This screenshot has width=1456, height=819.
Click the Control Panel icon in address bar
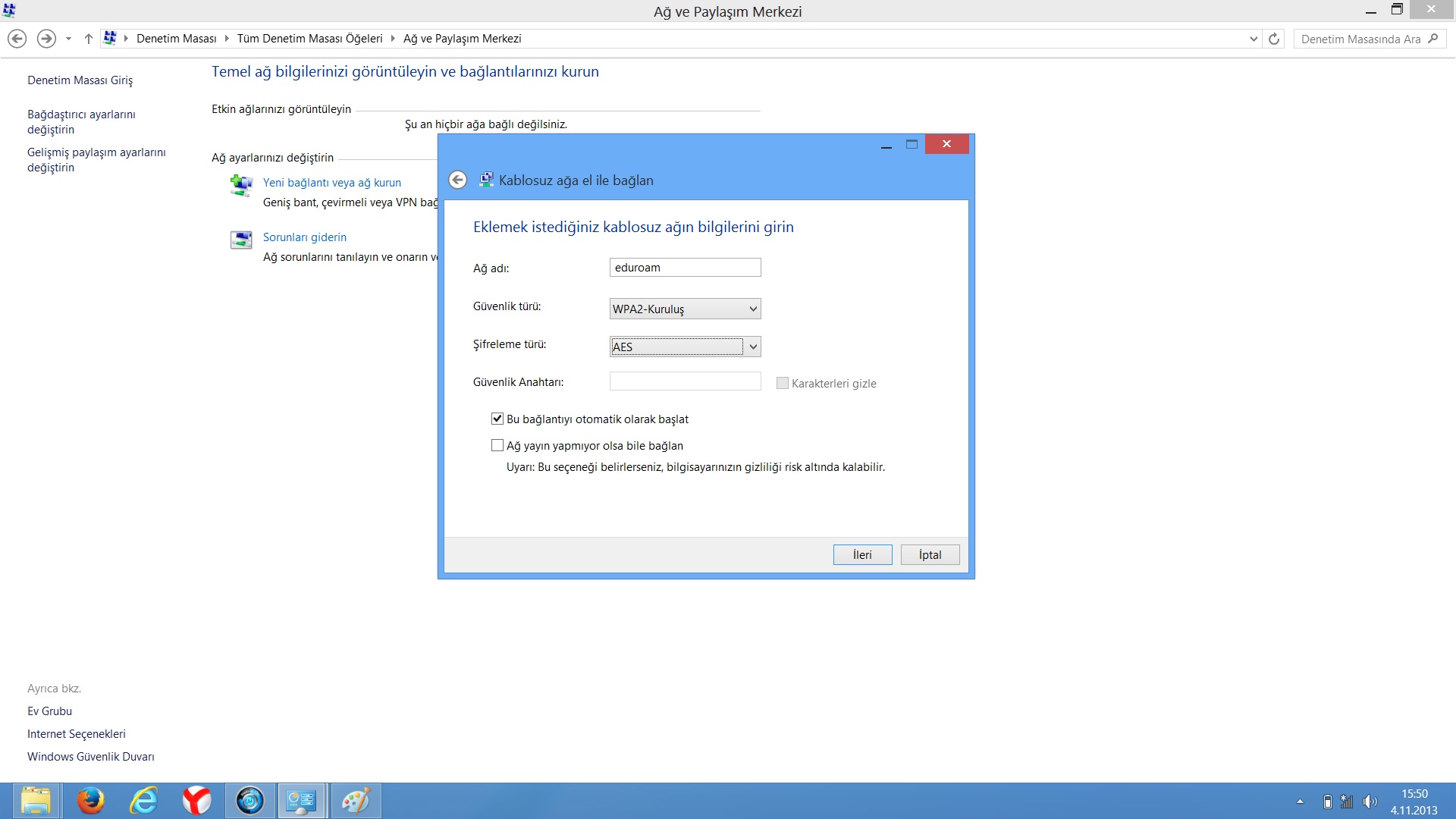(x=110, y=38)
